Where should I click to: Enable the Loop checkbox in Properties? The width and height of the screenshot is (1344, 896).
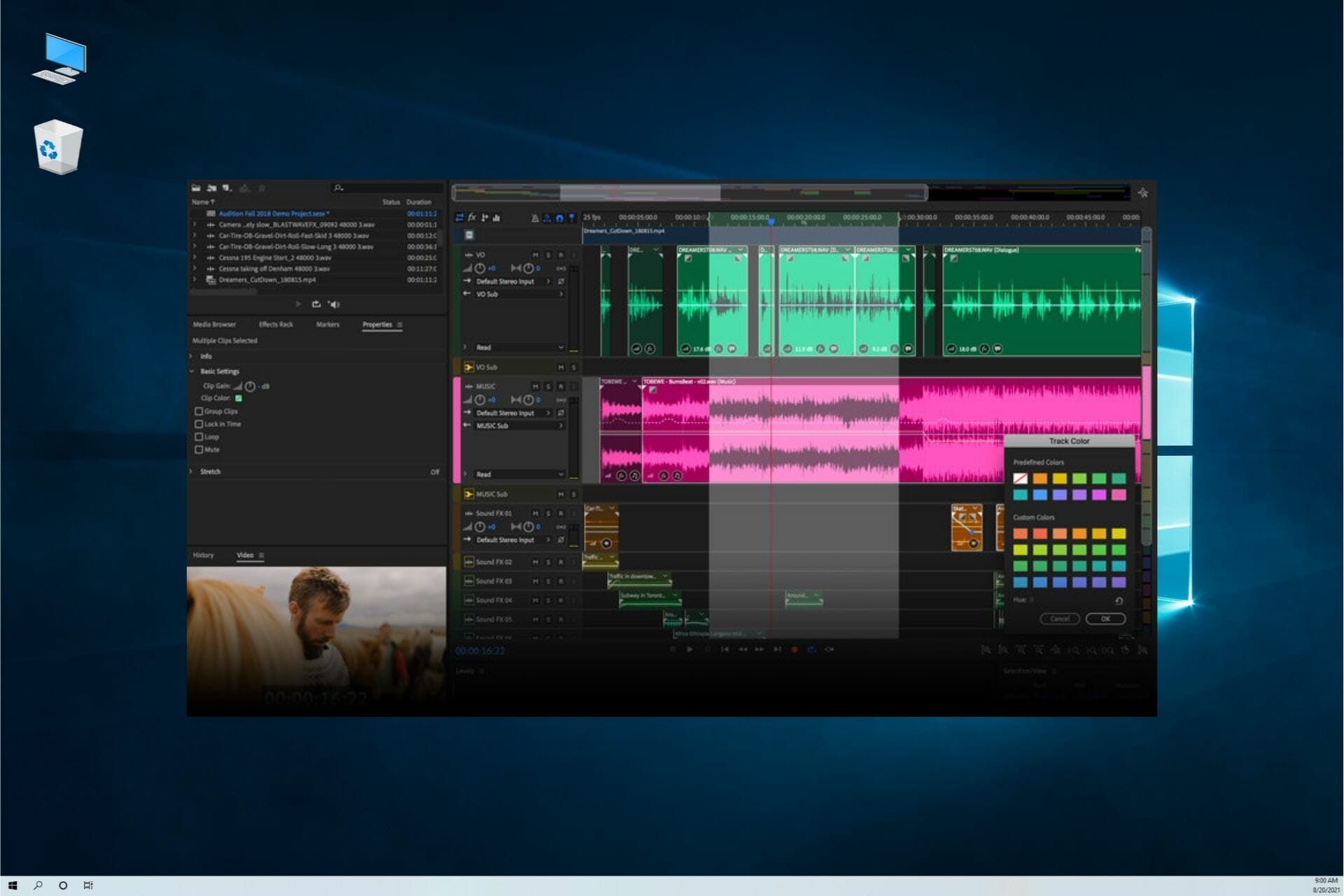199,437
